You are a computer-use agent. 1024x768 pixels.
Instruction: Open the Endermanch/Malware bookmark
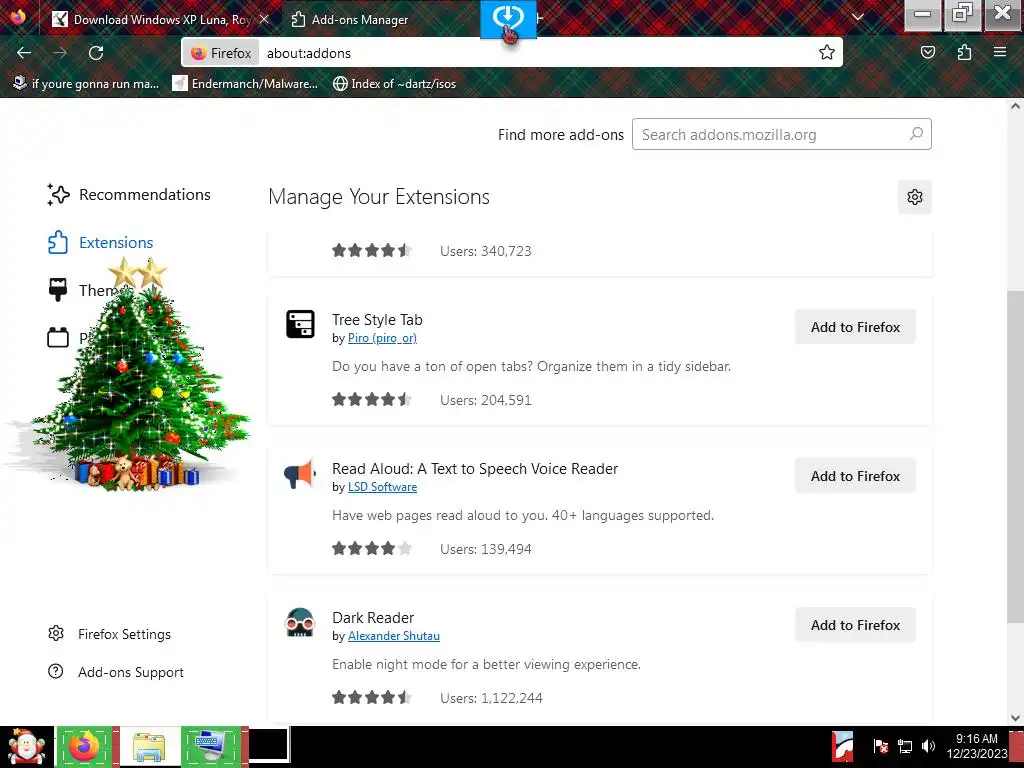246,84
